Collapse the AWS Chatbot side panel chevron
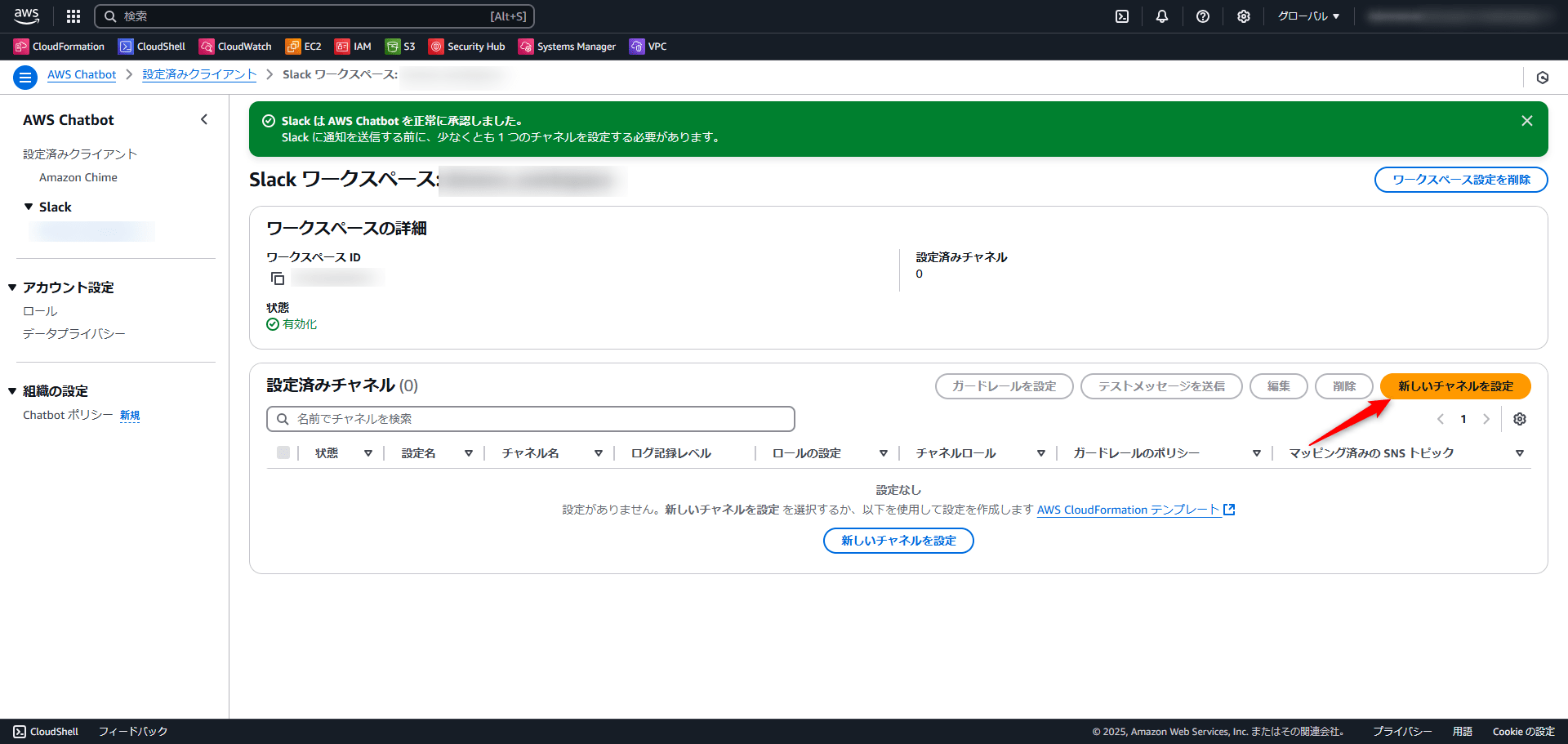This screenshot has width=1568, height=744. (x=204, y=120)
